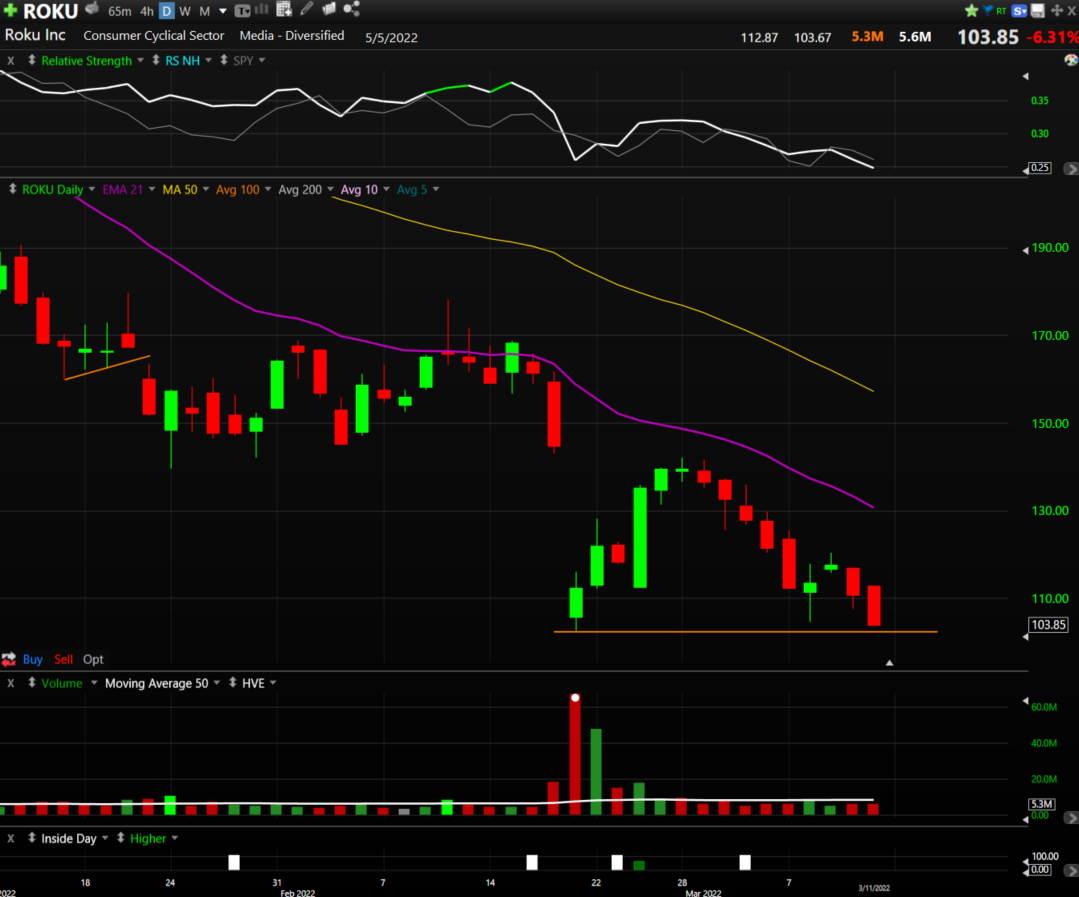Open the Volume indicator dropdown

pos(94,682)
